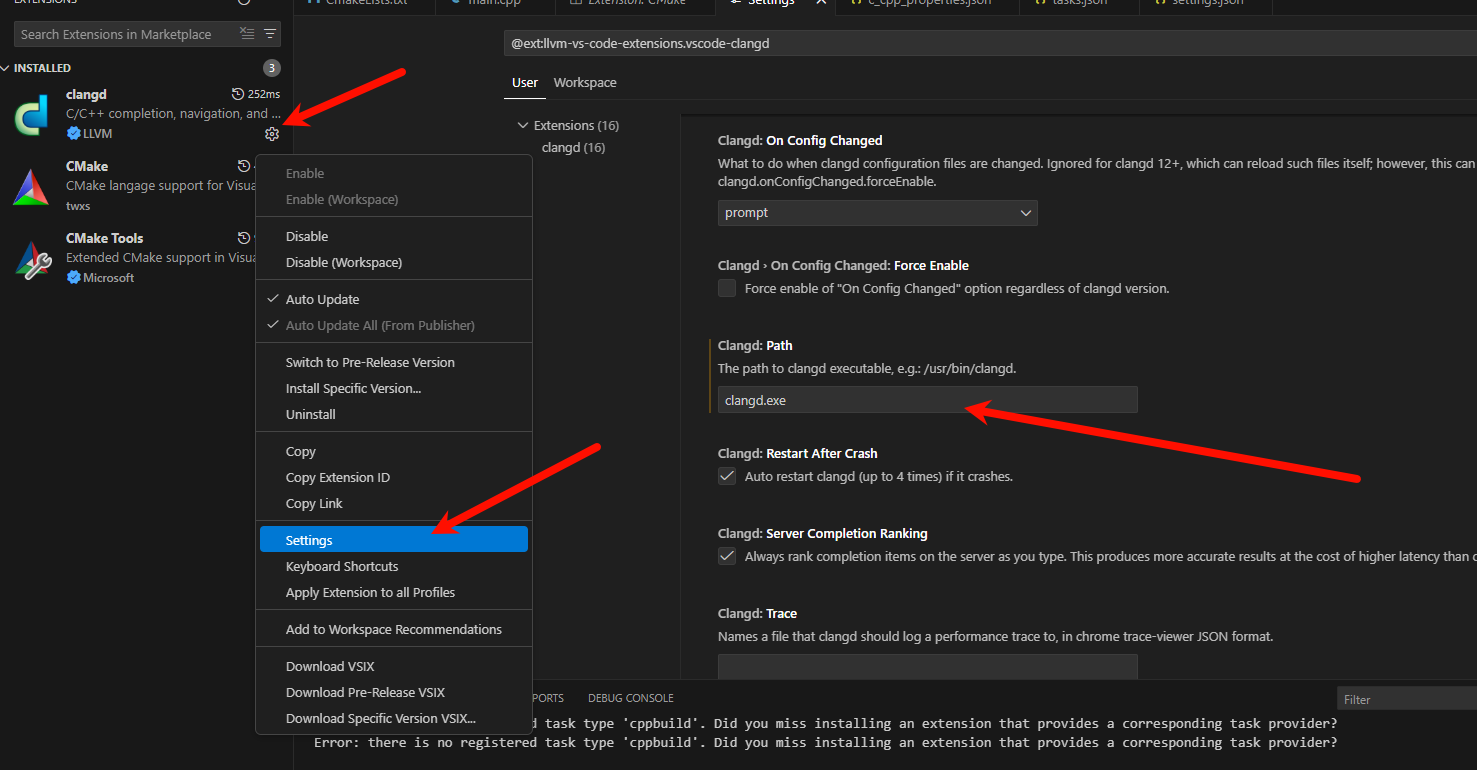Image resolution: width=1477 pixels, height=770 pixels.
Task: Click the clangd extension gear icon
Action: click(272, 134)
